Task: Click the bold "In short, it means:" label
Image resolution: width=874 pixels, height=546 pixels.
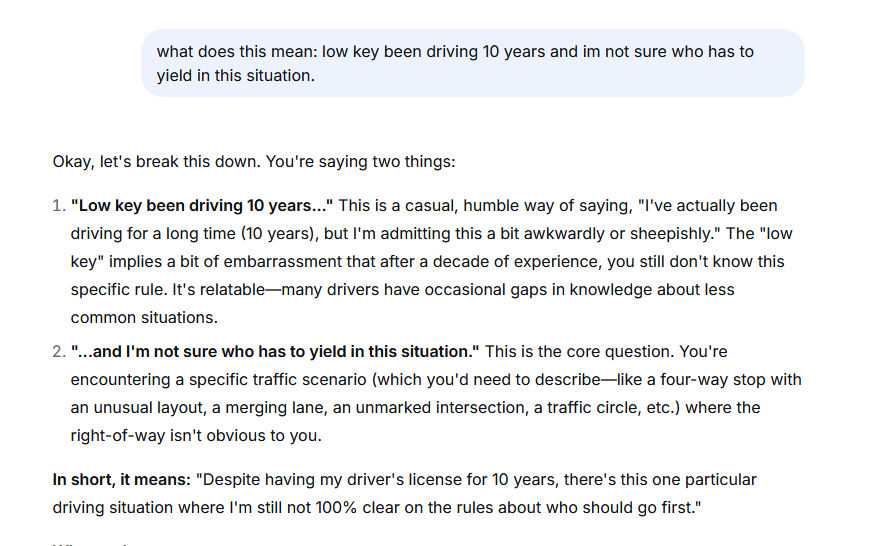Action: point(121,480)
